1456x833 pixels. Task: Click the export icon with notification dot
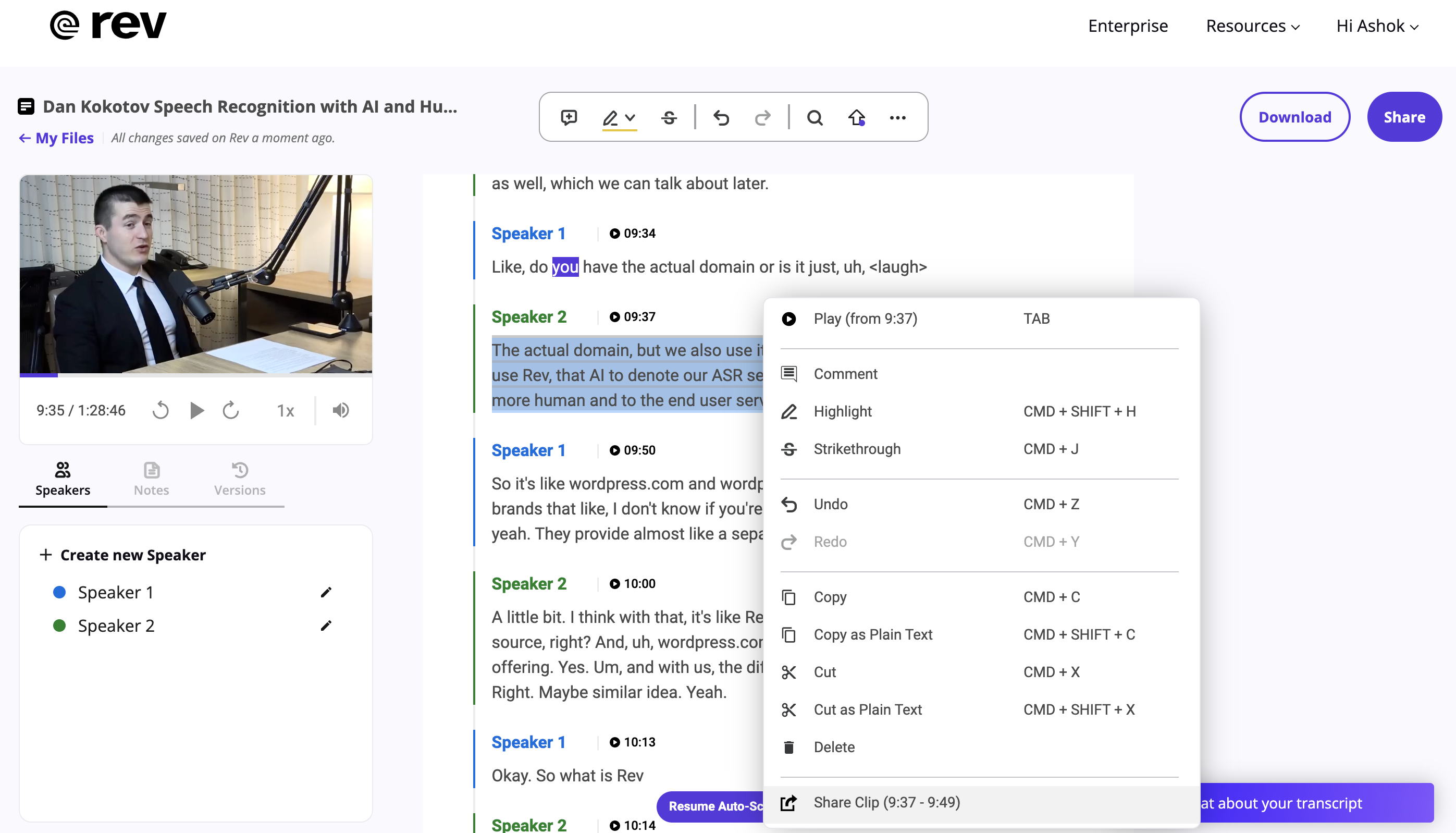click(856, 117)
